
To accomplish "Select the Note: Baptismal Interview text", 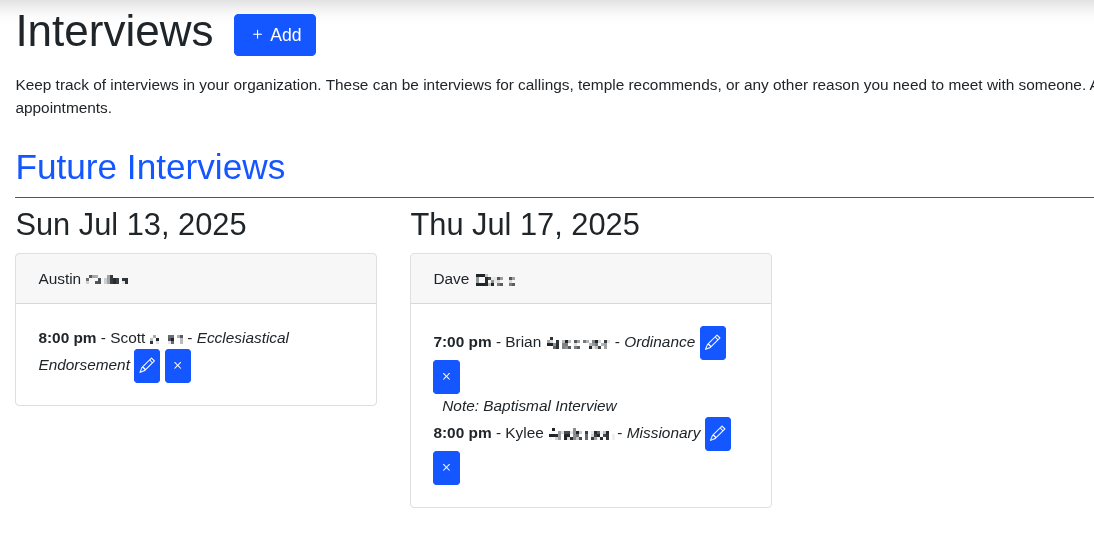I will pyautogui.click(x=530, y=406).
